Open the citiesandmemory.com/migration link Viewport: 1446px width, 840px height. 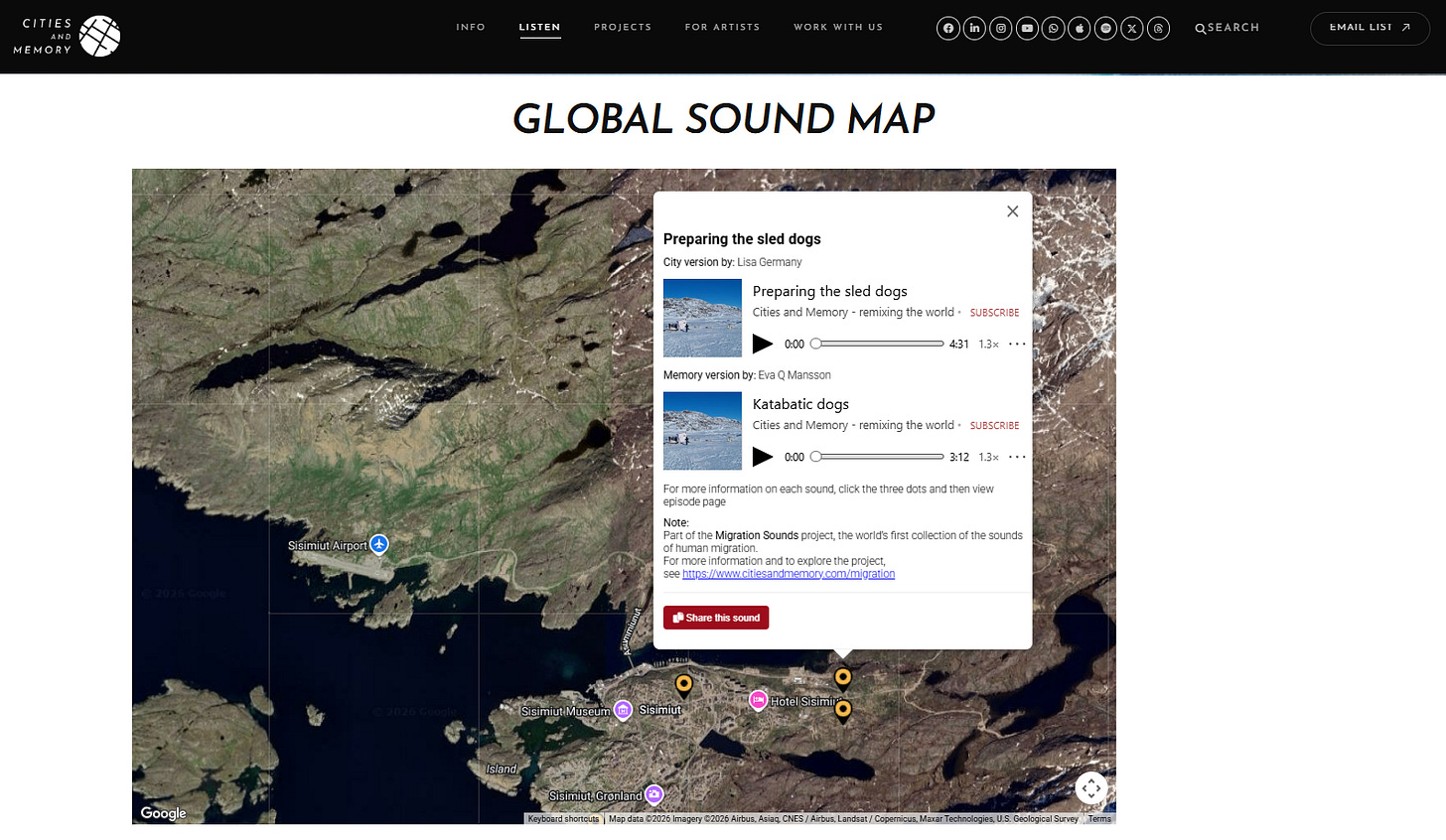click(789, 574)
